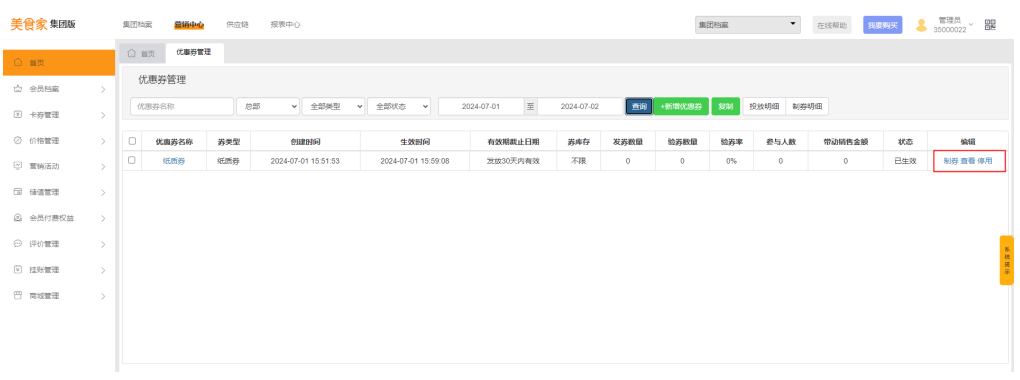Focus the 优惠券名称 search field
This screenshot has width=1020, height=380.
182,107
